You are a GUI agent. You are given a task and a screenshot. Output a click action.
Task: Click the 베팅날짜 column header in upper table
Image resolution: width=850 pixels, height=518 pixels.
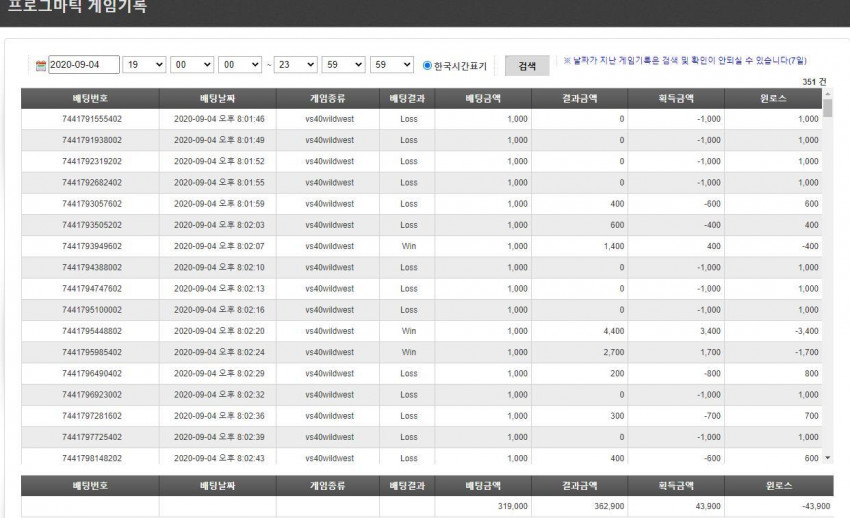click(x=217, y=99)
